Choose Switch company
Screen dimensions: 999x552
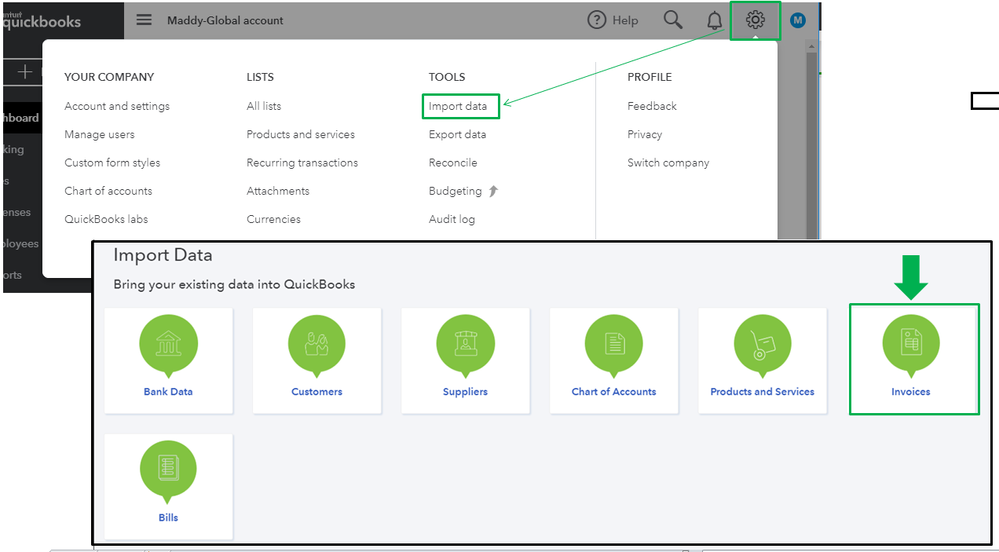tap(668, 163)
